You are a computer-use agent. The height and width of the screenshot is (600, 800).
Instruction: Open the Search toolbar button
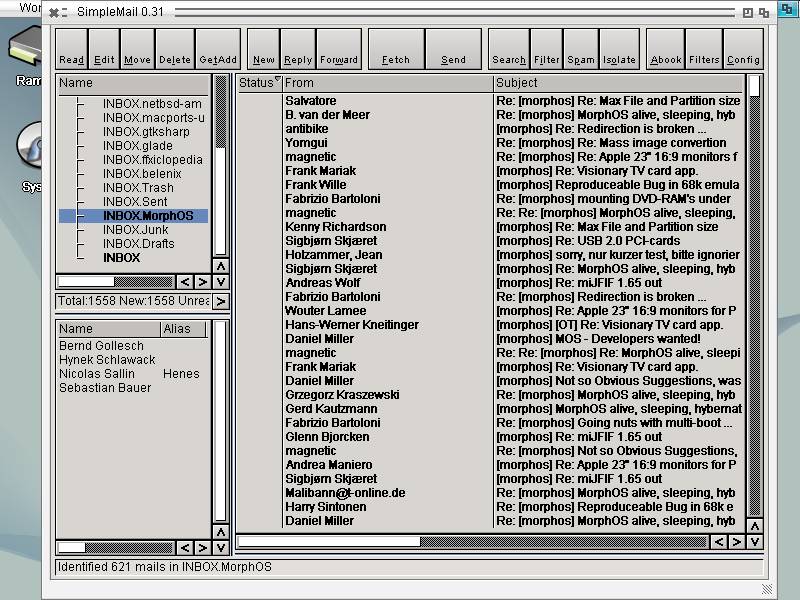[509, 49]
